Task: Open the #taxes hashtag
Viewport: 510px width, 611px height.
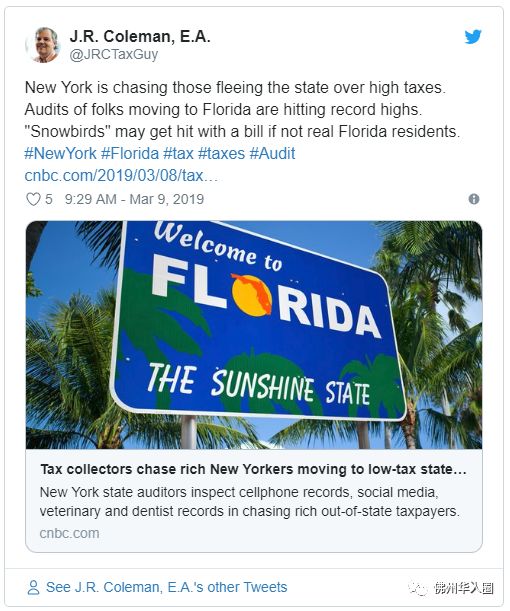Action: click(x=221, y=154)
